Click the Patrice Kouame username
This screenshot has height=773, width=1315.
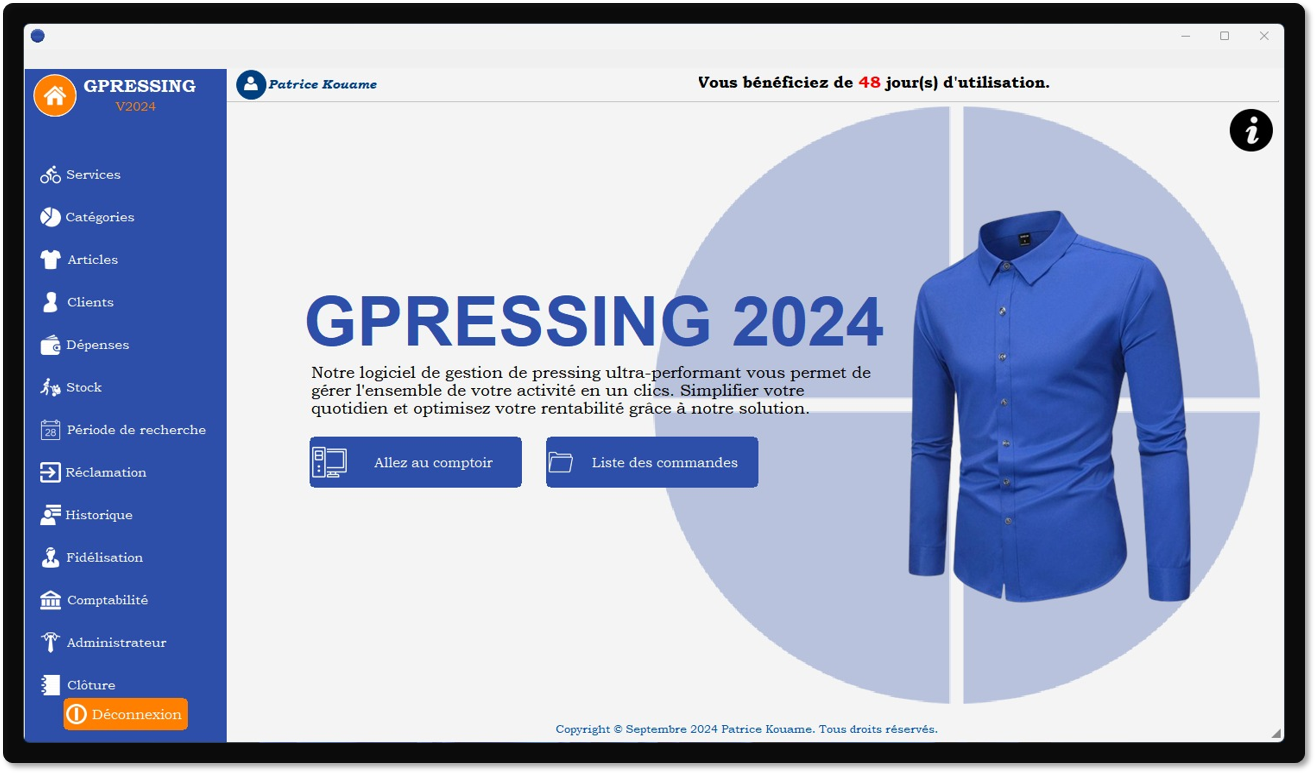[x=323, y=85]
